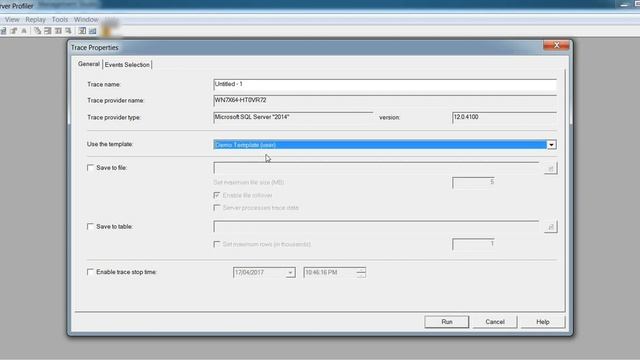Image resolution: width=640 pixels, height=360 pixels.
Task: Click the Save to file path field
Action: 376,168
